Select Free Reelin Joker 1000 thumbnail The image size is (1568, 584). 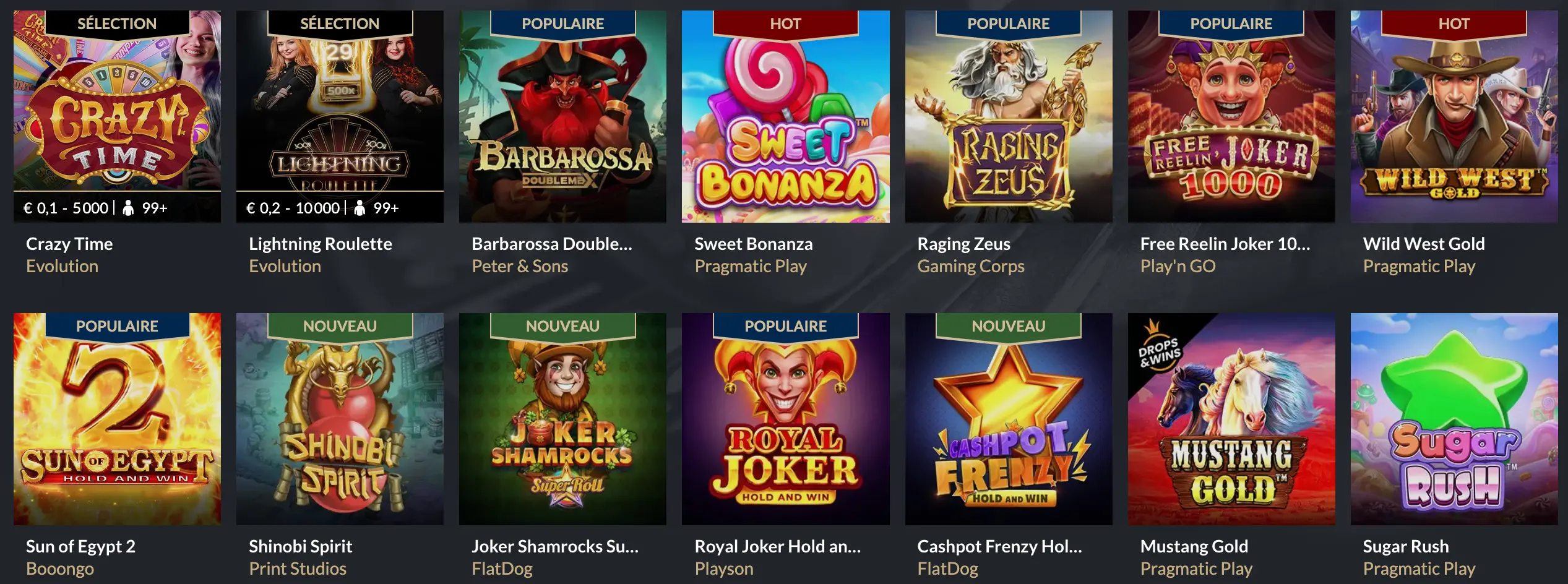[x=1231, y=118]
